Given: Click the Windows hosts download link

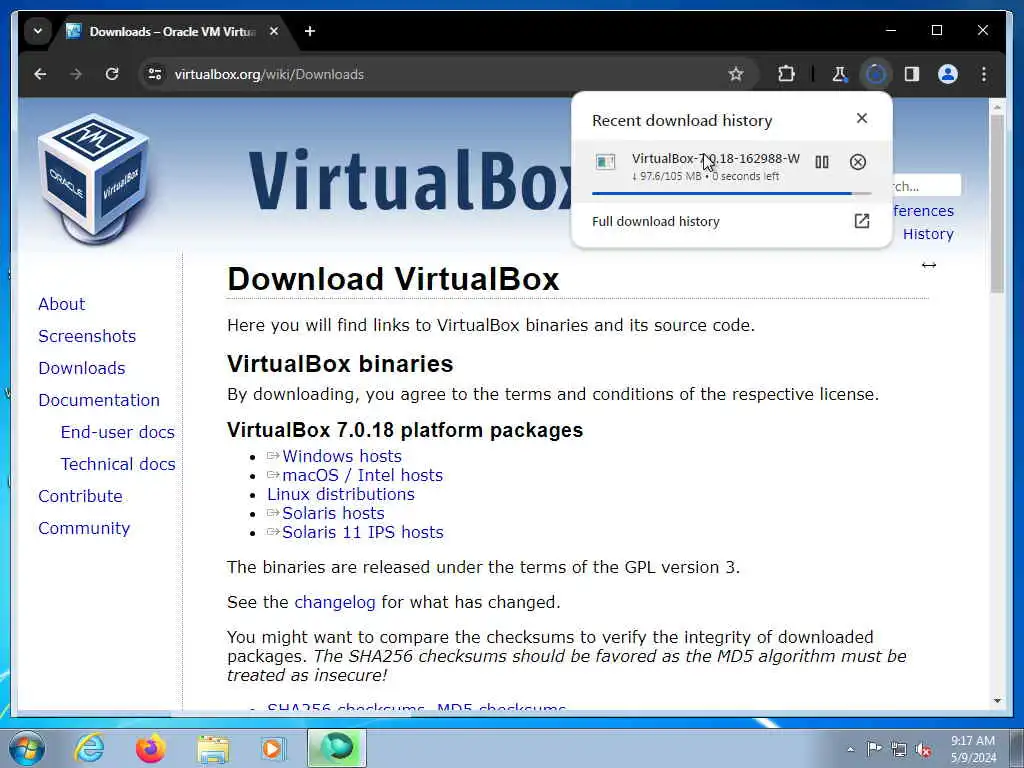Looking at the screenshot, I should pos(342,456).
